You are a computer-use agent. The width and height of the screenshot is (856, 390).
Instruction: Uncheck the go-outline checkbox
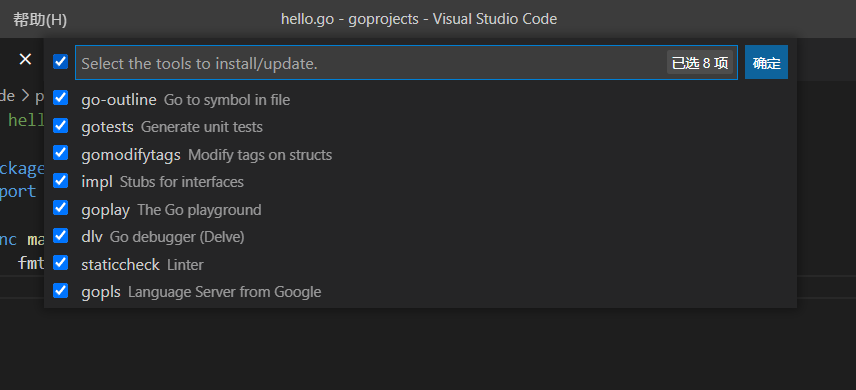coord(61,98)
